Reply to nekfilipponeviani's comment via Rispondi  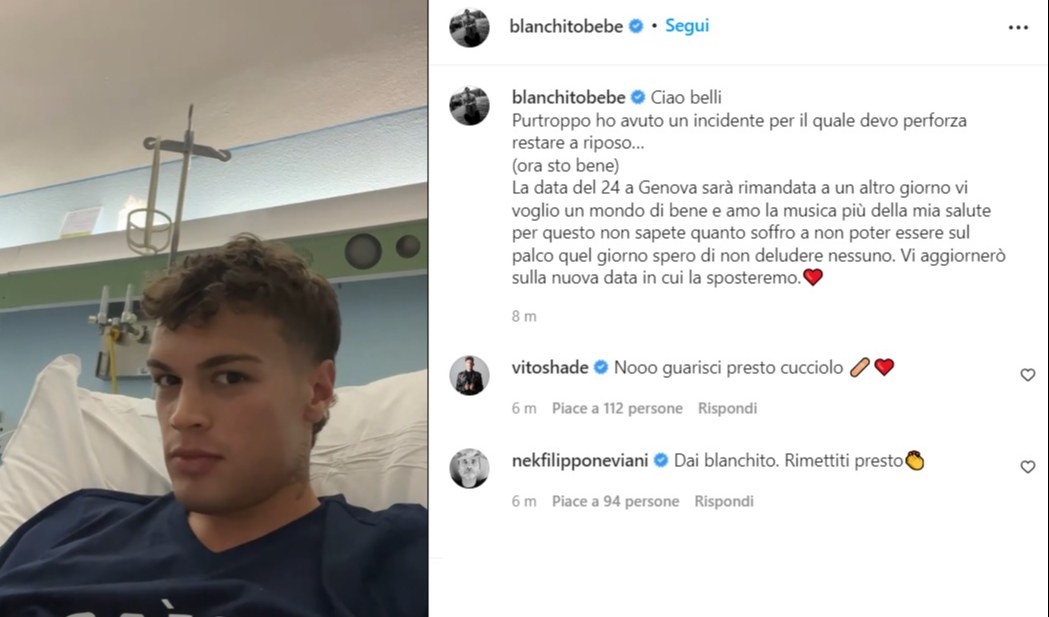[724, 501]
